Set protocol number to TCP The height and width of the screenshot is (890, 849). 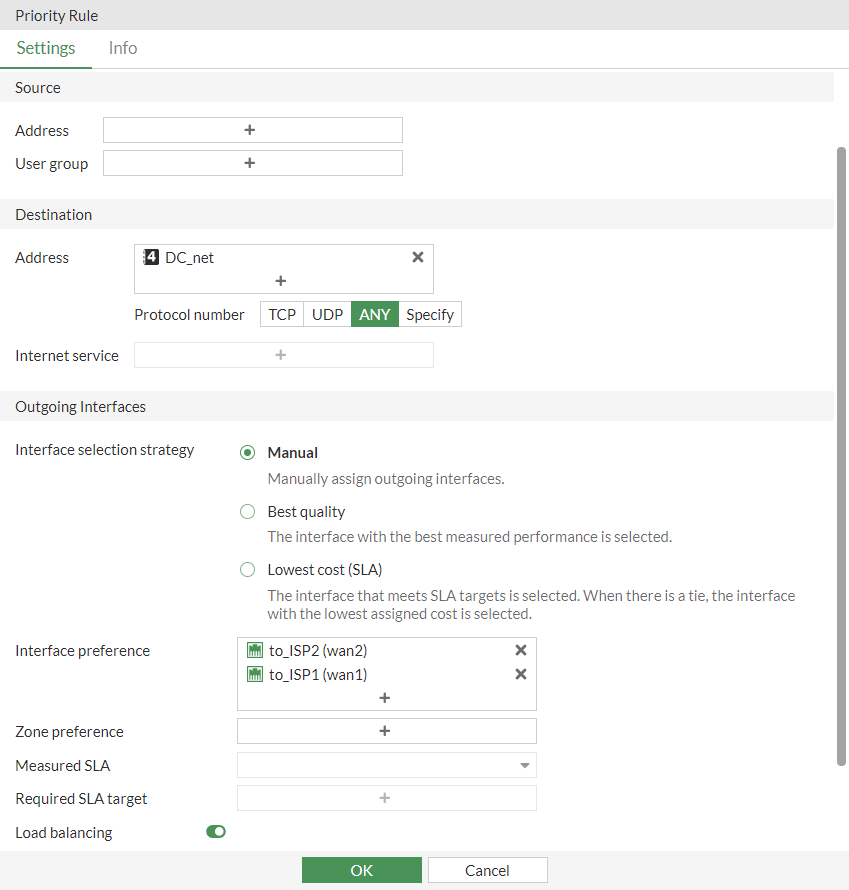282,314
